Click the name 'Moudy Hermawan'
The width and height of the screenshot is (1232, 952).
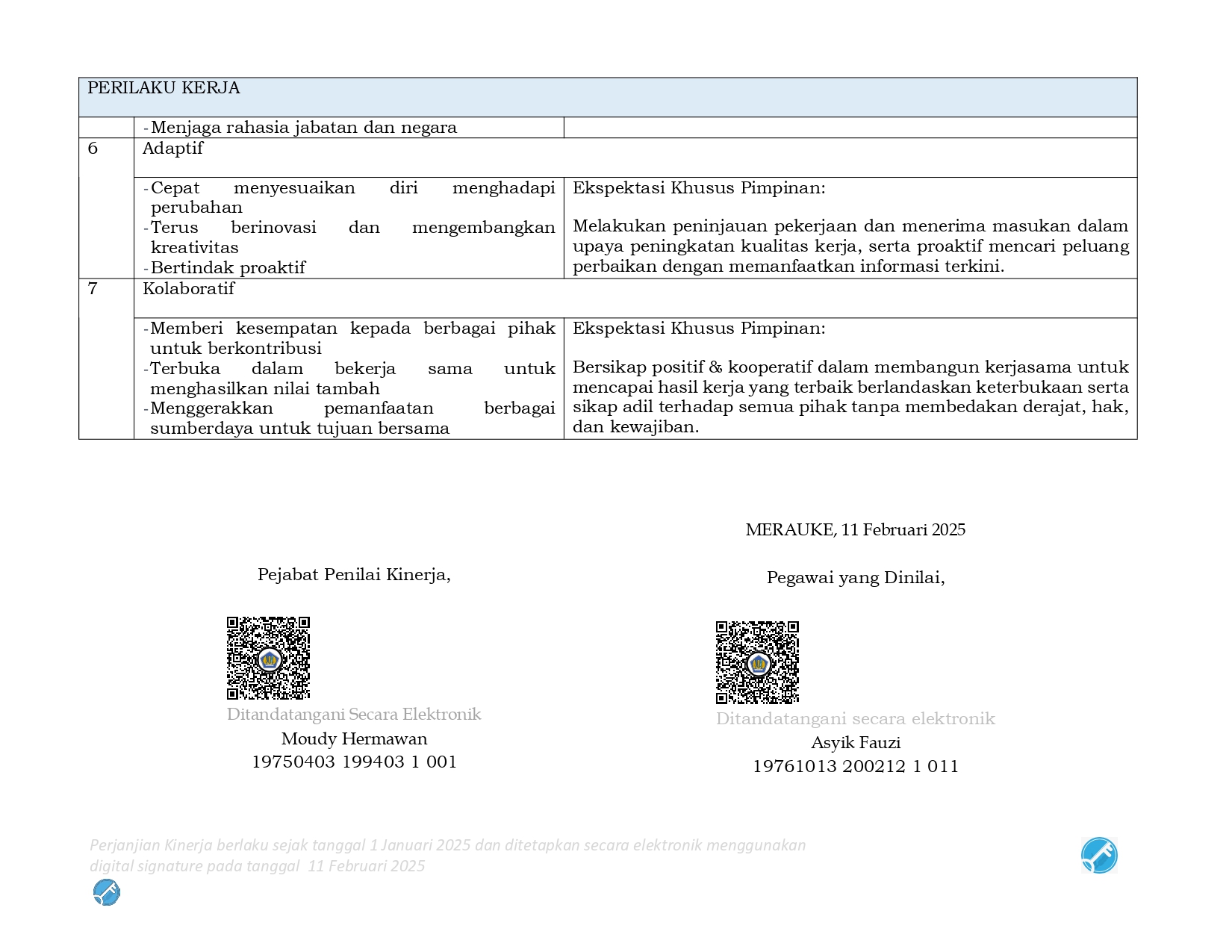point(354,738)
